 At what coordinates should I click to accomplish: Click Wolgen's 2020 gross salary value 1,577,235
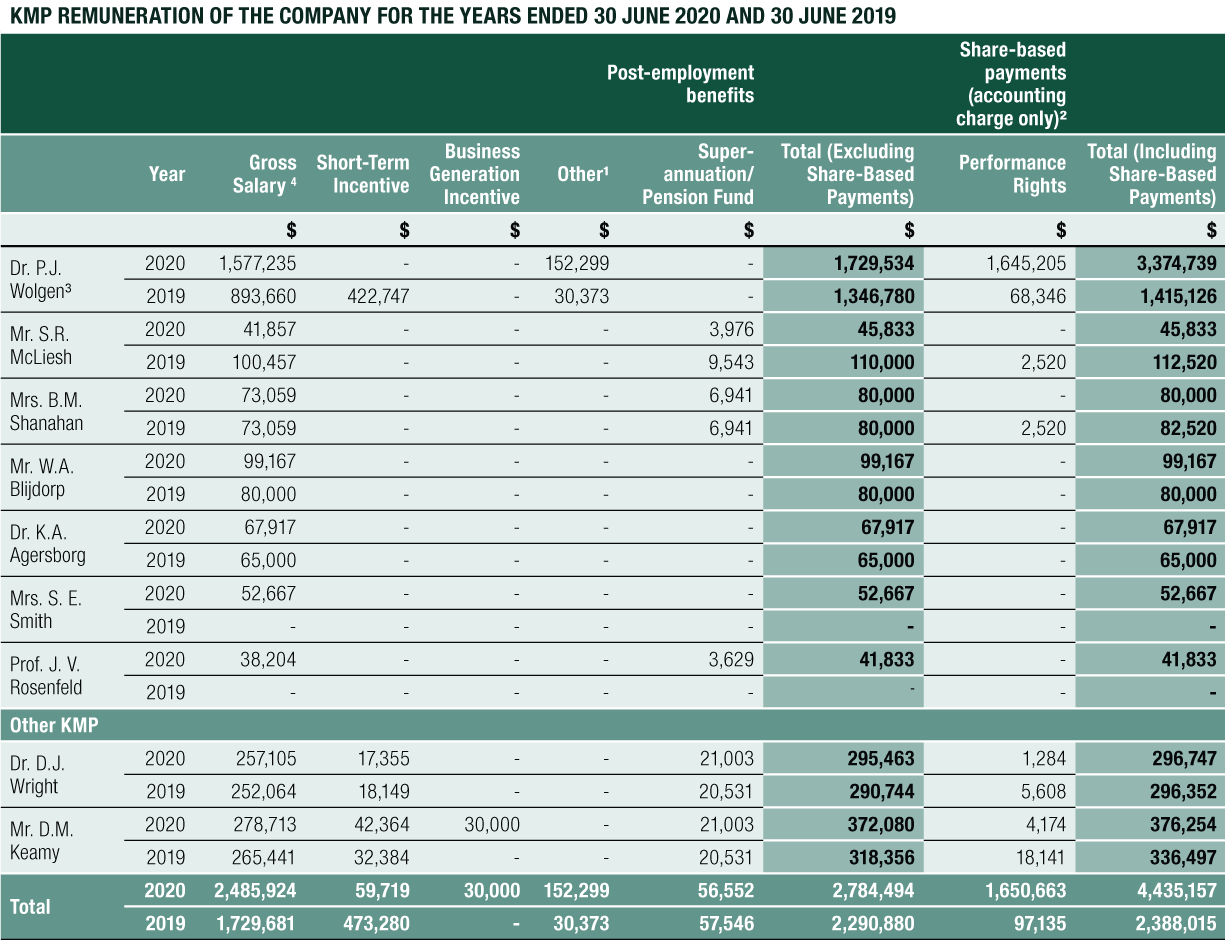(257, 264)
